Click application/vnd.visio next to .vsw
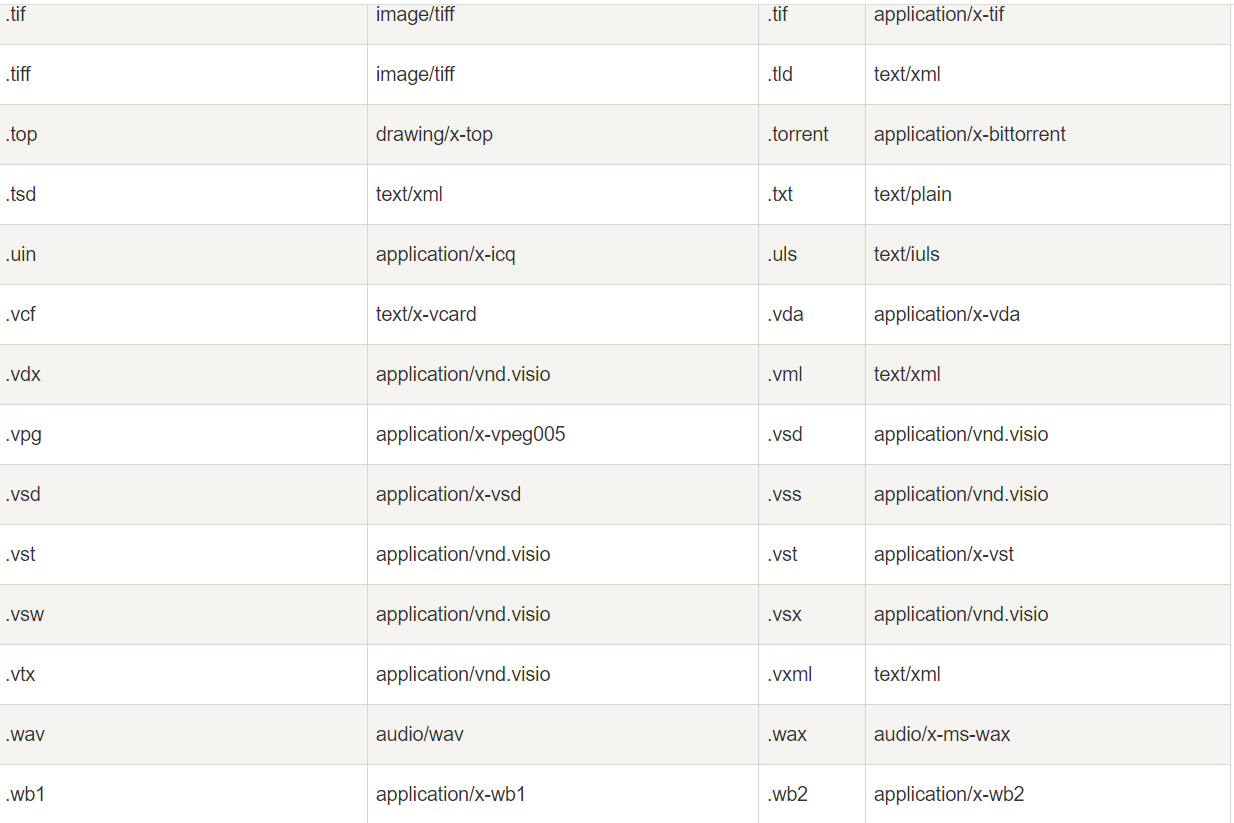The image size is (1234, 823). (x=563, y=614)
